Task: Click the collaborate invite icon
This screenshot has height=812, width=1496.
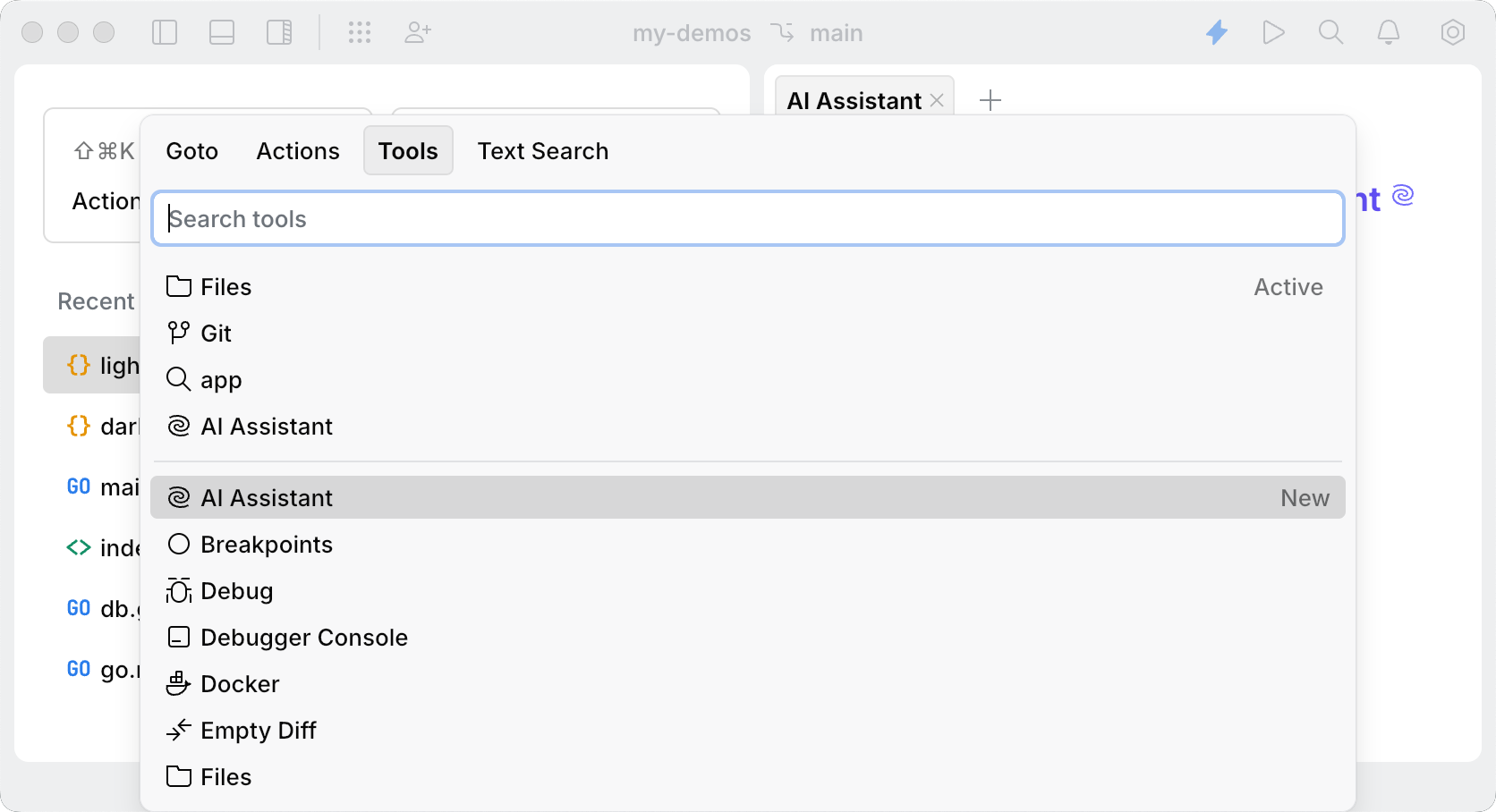Action: click(x=417, y=32)
